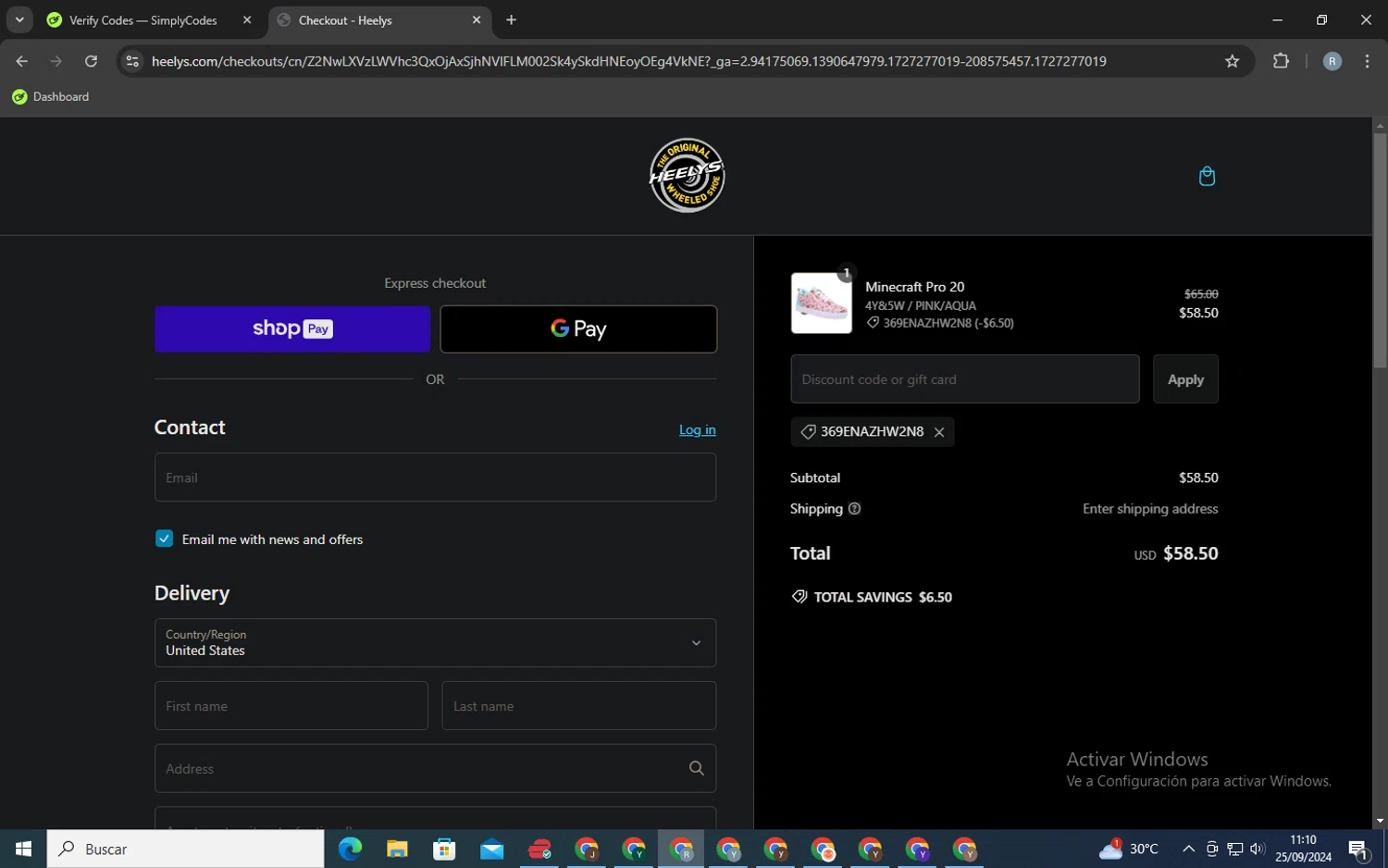The height and width of the screenshot is (868, 1388).
Task: Close the Verify Codes SimplyCodes tab
Action: (x=247, y=19)
